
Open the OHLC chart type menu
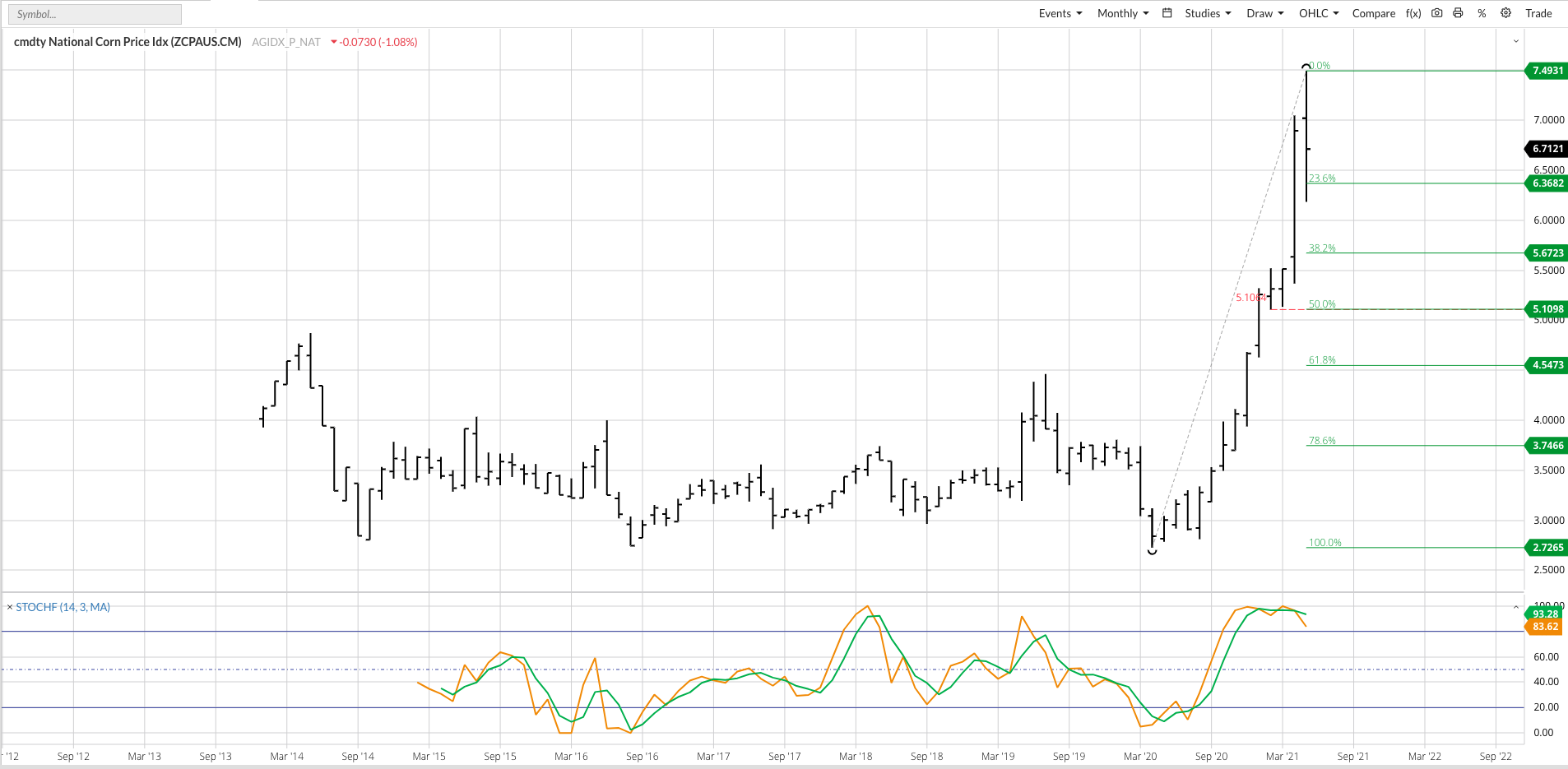pyautogui.click(x=1318, y=13)
